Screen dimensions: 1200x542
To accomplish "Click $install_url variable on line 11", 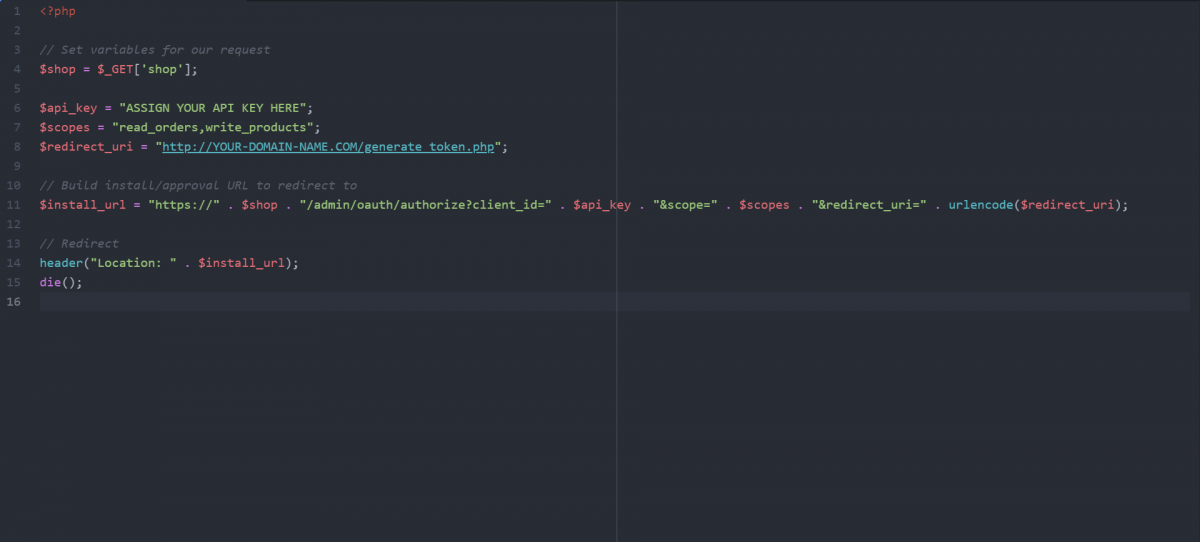I will tap(83, 205).
